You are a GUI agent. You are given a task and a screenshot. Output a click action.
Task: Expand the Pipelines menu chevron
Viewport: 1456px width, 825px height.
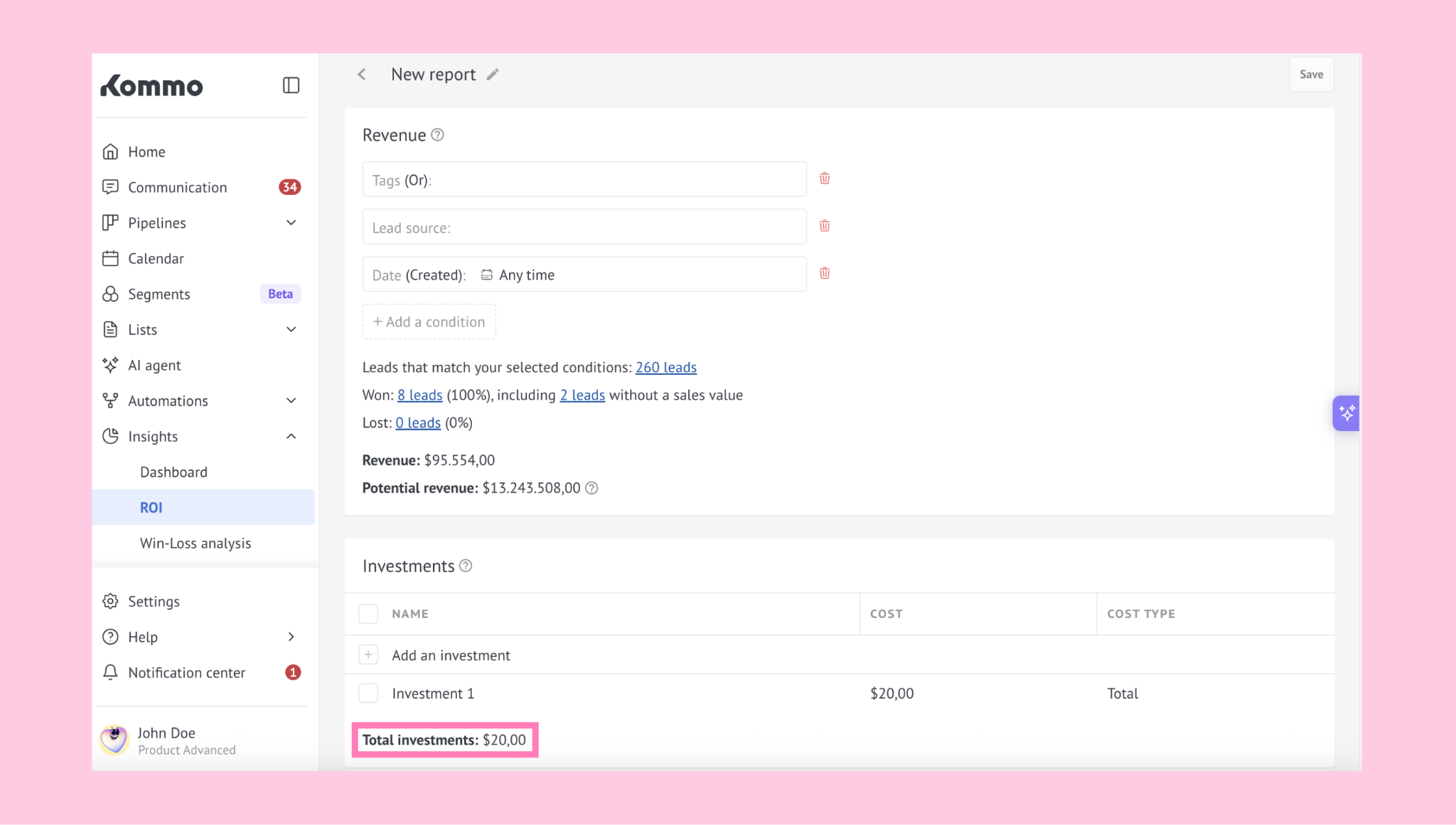click(x=291, y=223)
